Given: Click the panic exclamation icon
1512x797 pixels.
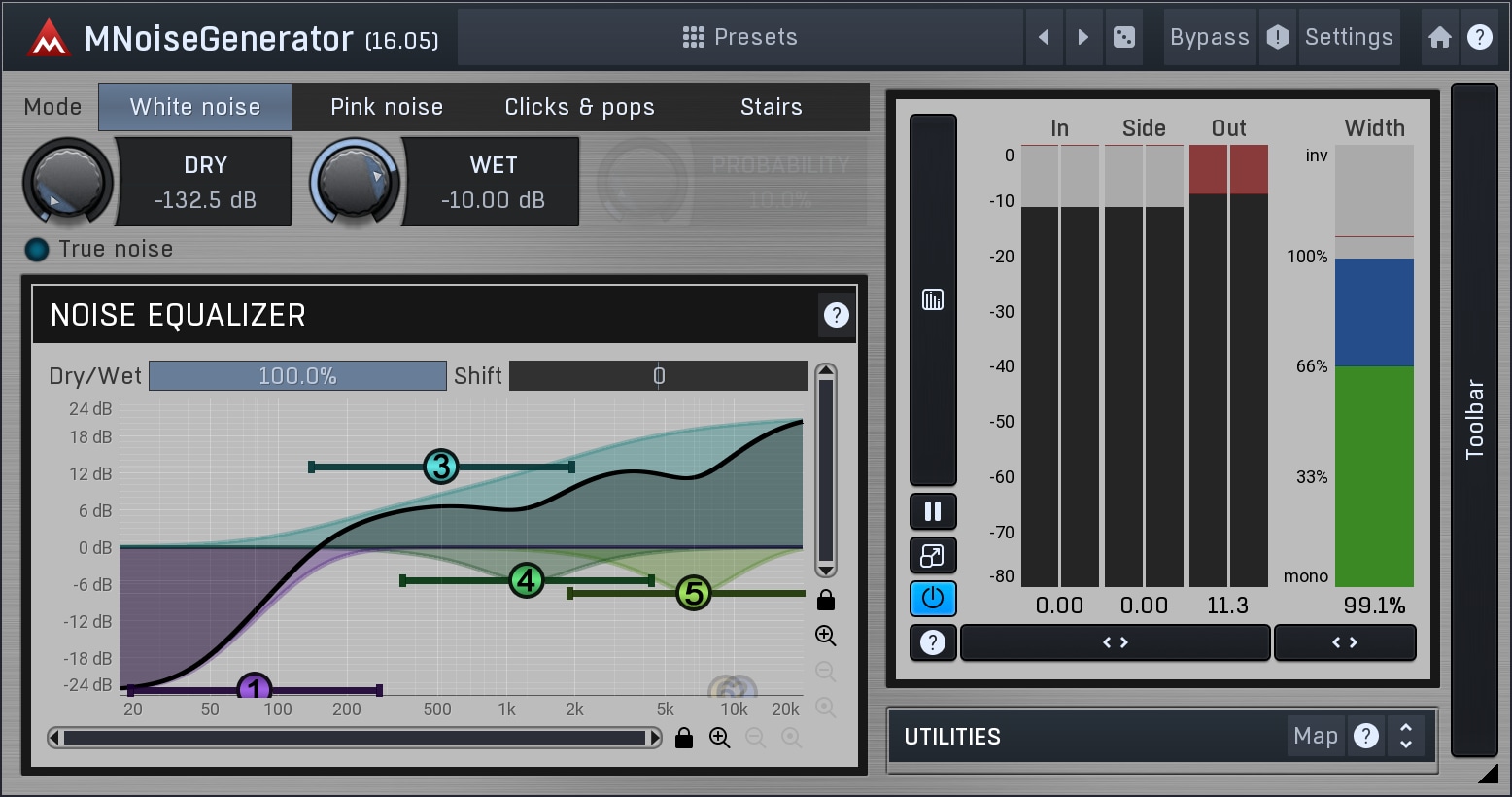Looking at the screenshot, I should 1278,37.
